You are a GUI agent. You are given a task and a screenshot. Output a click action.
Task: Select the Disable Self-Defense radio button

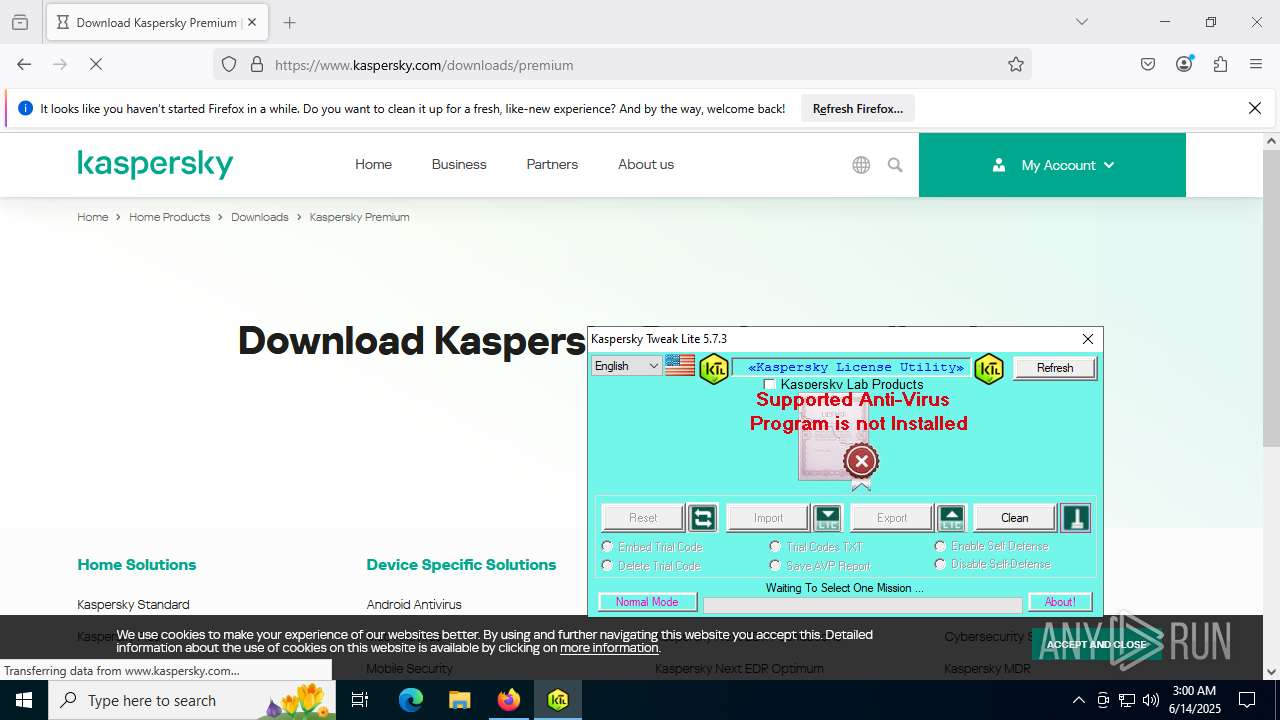pos(940,564)
